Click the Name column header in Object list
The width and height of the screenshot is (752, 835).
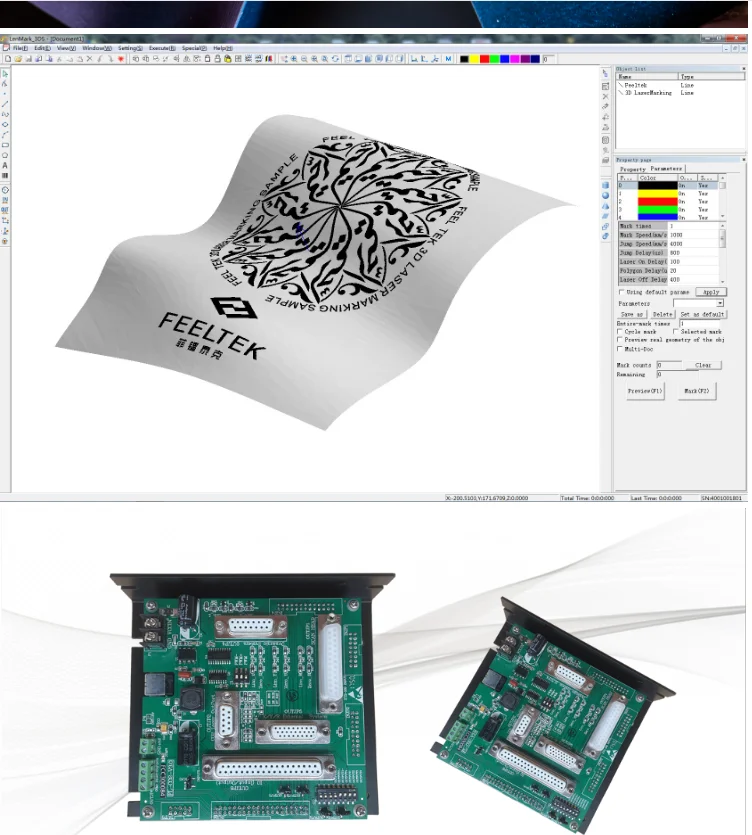647,77
